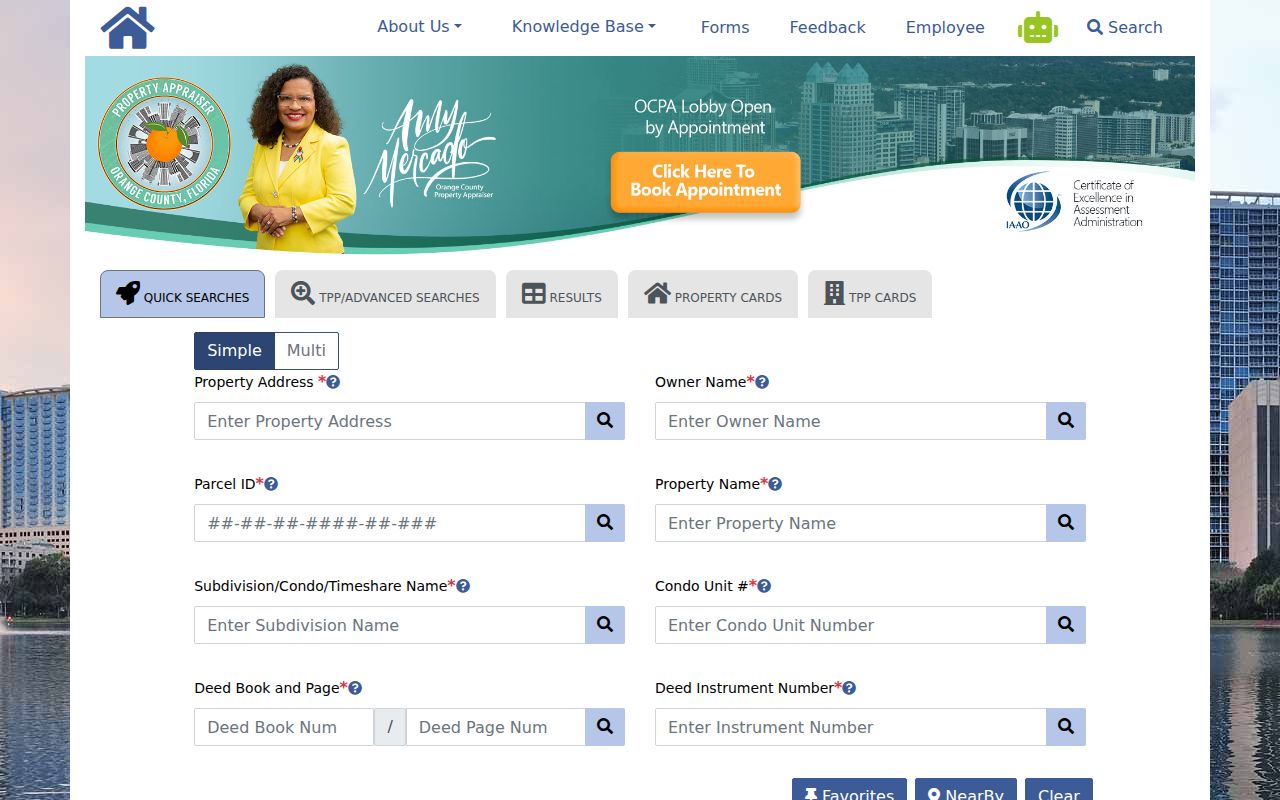1280x800 pixels.
Task: Select the Simple search mode
Action: [x=234, y=351]
